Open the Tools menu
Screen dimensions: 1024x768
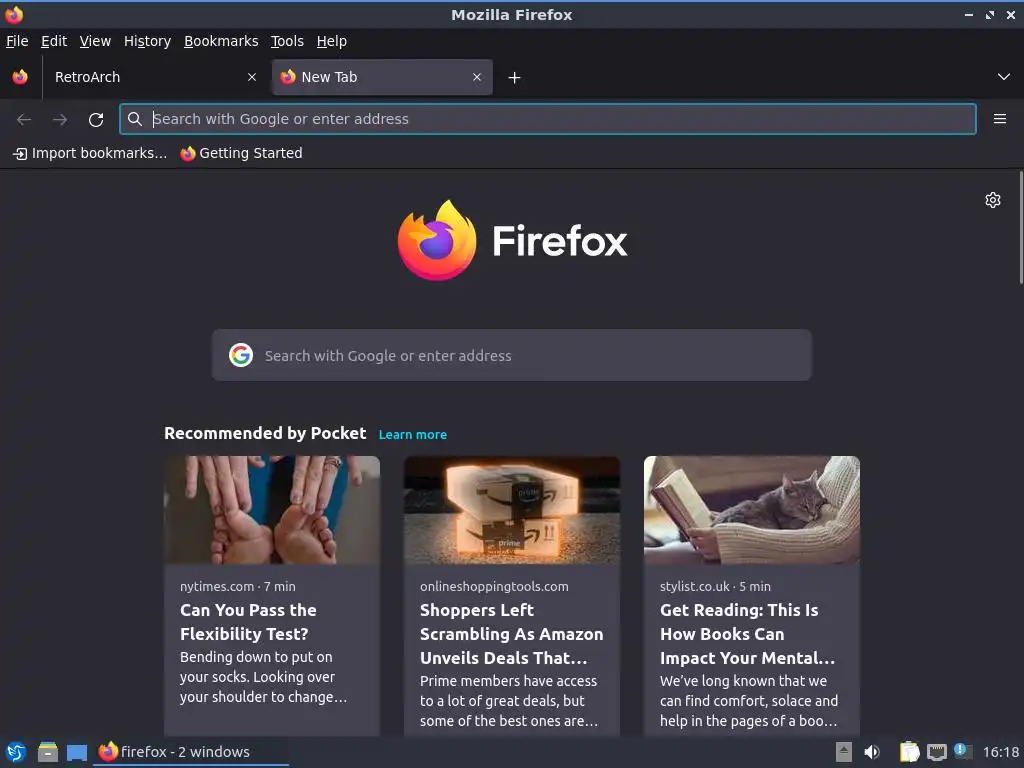(x=287, y=41)
